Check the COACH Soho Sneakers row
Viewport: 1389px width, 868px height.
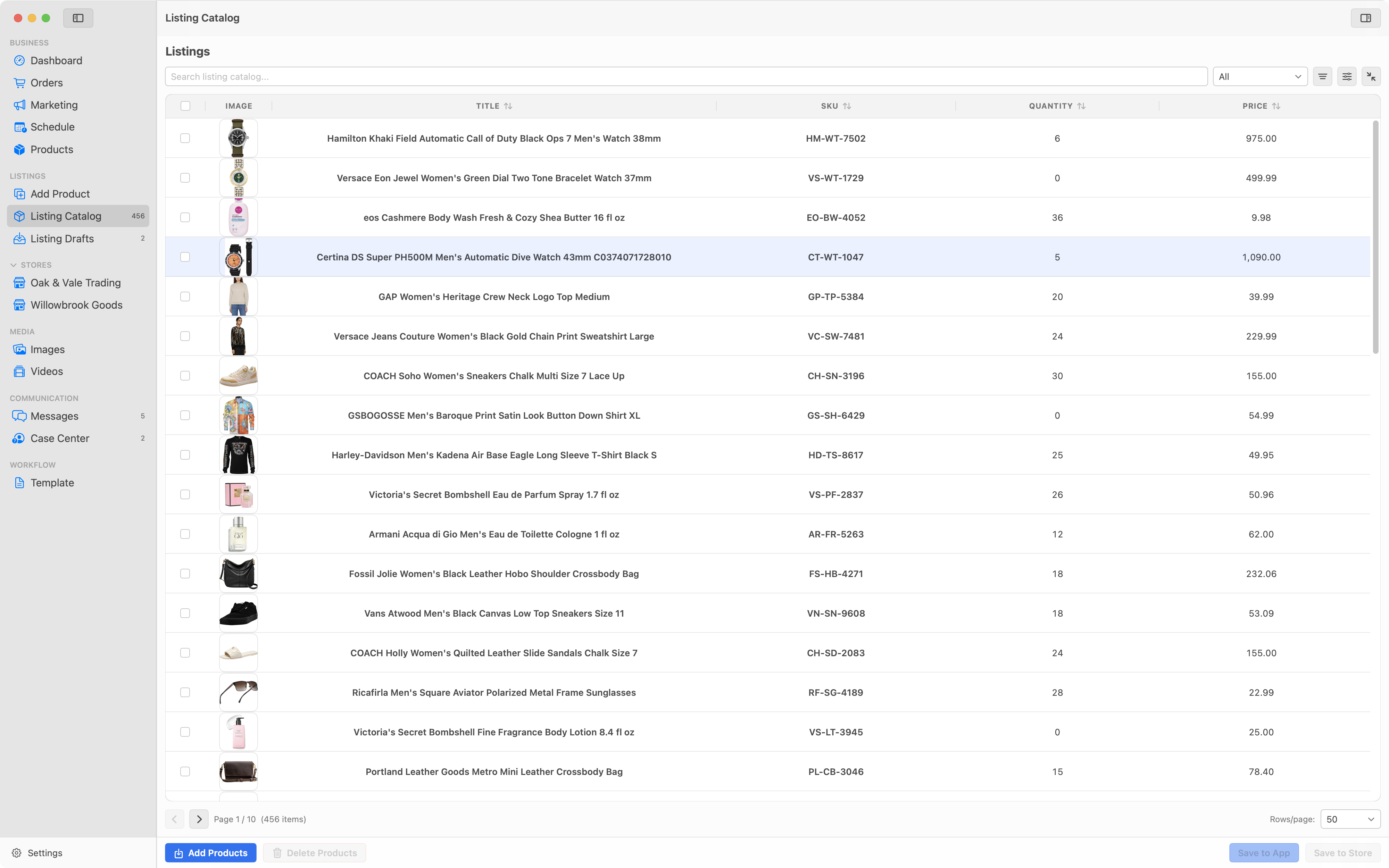(185, 376)
